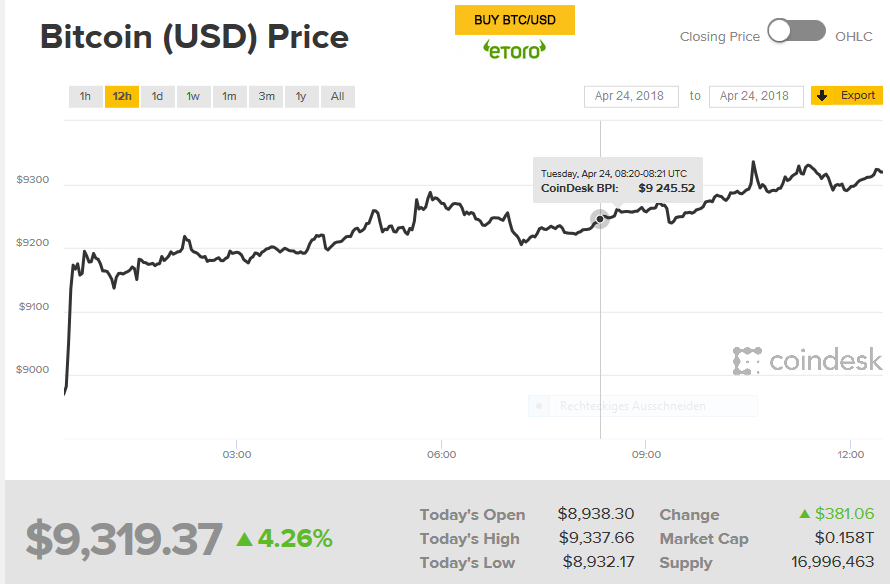Show All price history

(x=338, y=97)
